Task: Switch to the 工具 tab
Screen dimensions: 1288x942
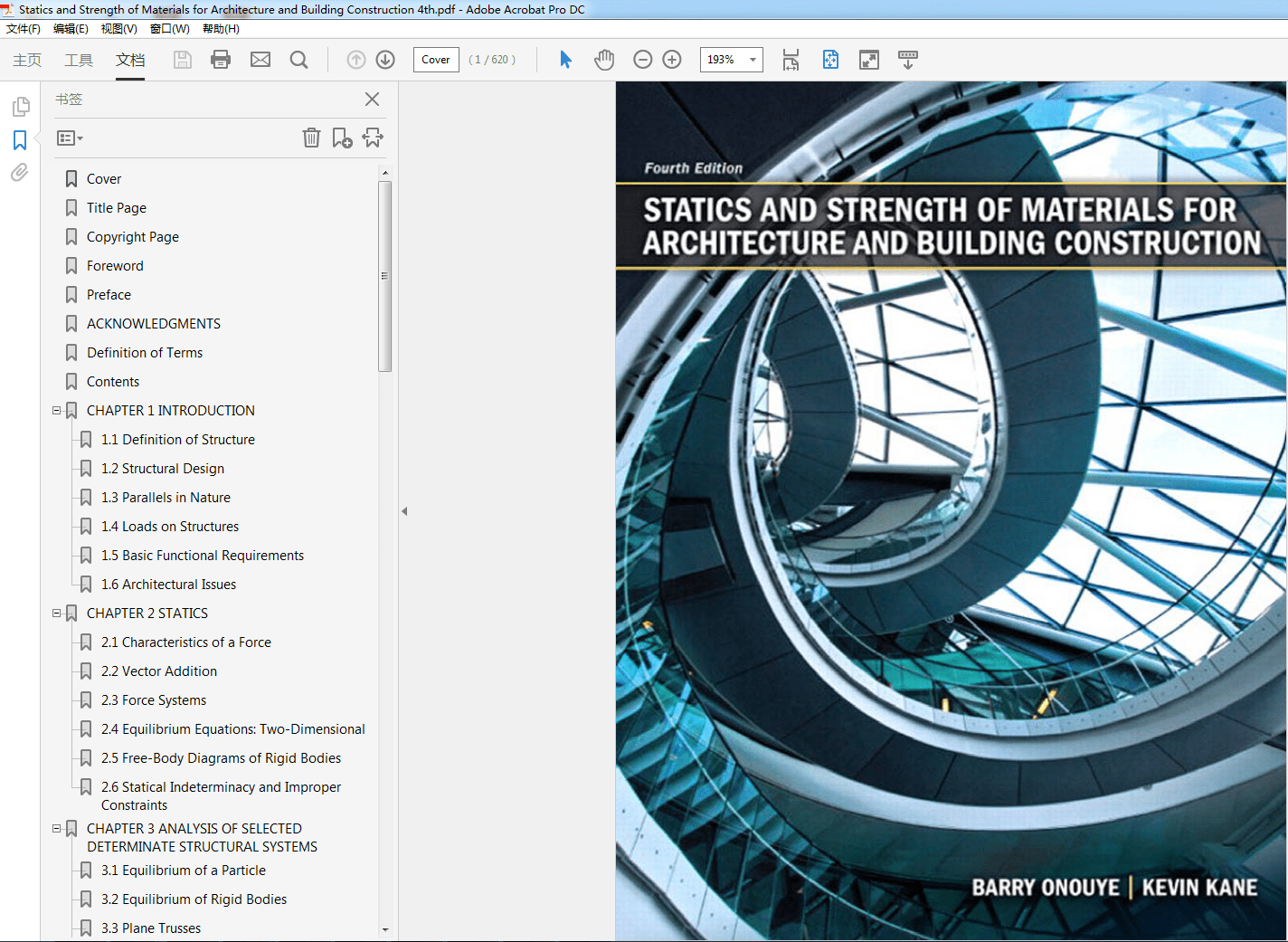Action: pyautogui.click(x=79, y=60)
